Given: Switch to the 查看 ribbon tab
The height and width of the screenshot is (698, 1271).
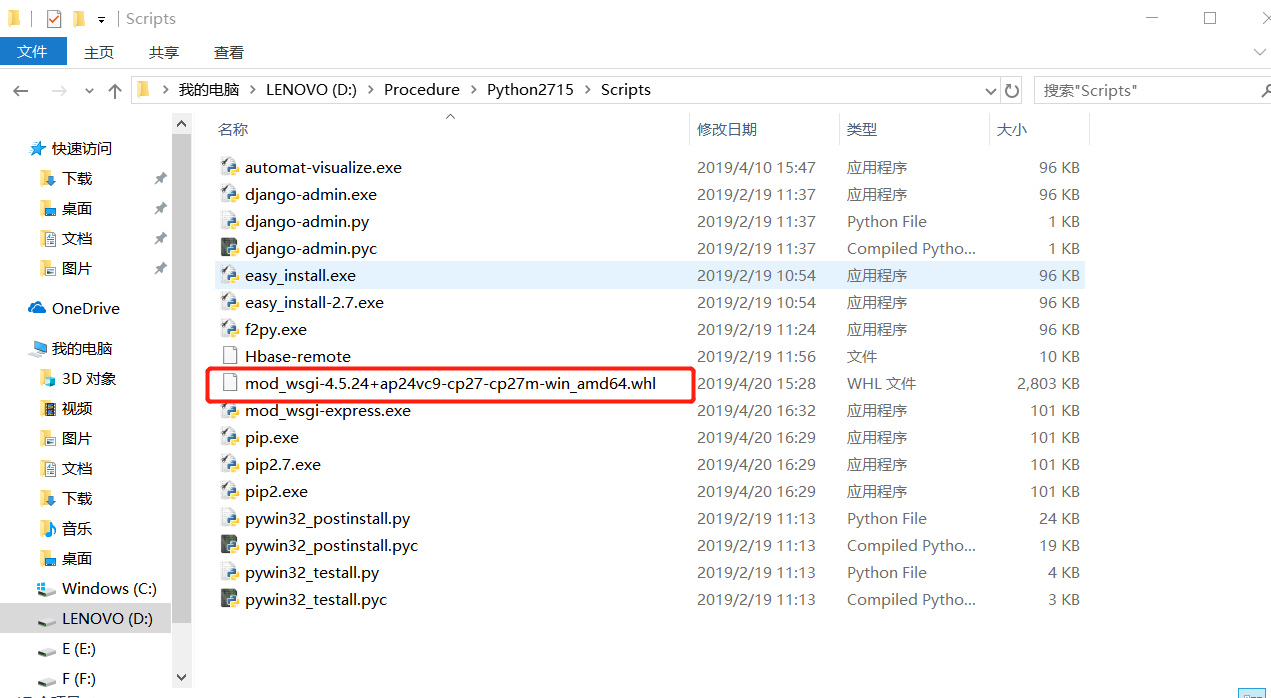Looking at the screenshot, I should click(228, 52).
